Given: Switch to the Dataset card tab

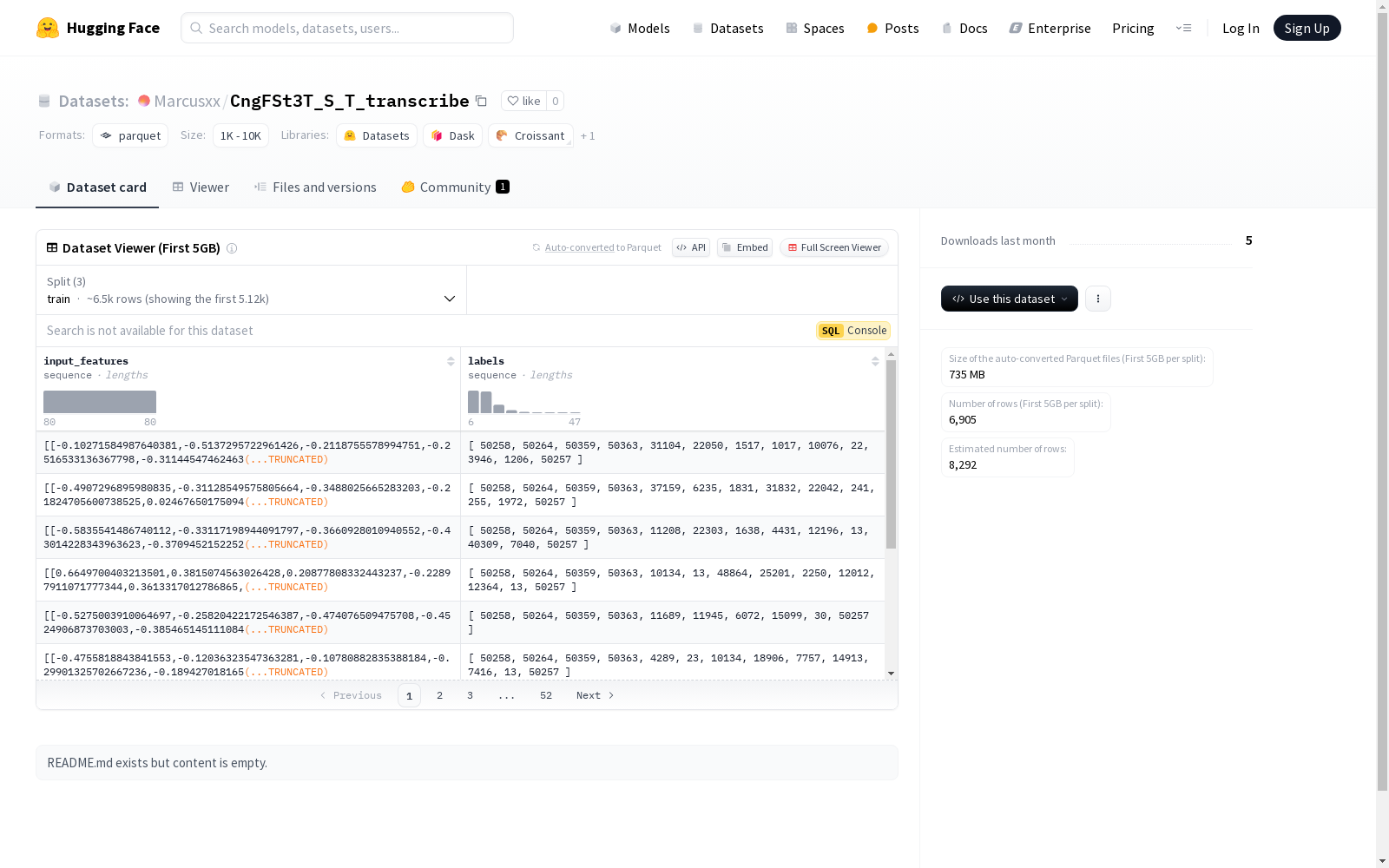Looking at the screenshot, I should (97, 187).
